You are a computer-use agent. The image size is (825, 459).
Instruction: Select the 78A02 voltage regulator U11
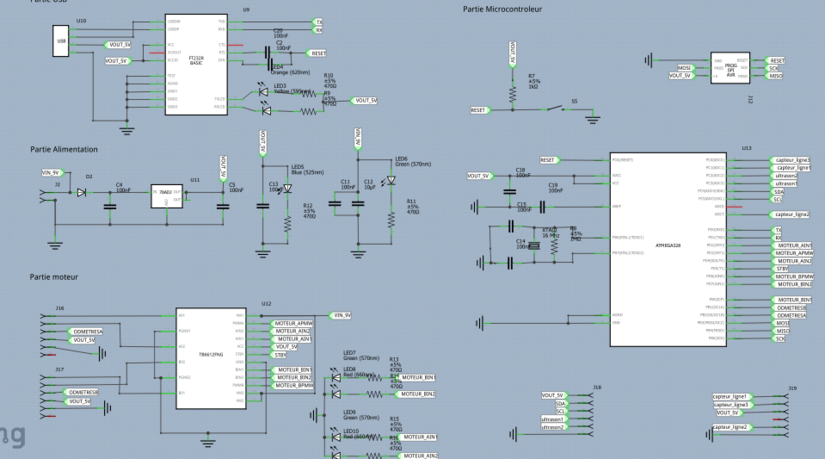(165, 193)
